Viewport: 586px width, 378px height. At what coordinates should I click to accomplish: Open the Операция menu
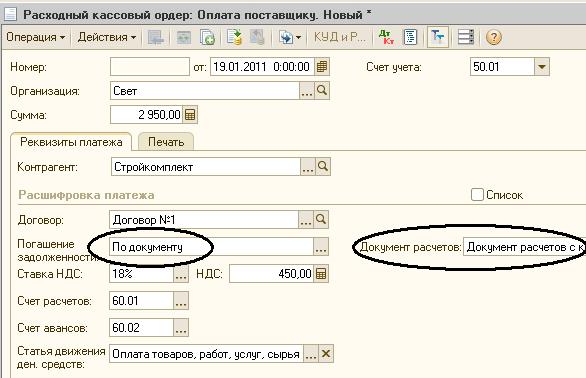coord(36,37)
